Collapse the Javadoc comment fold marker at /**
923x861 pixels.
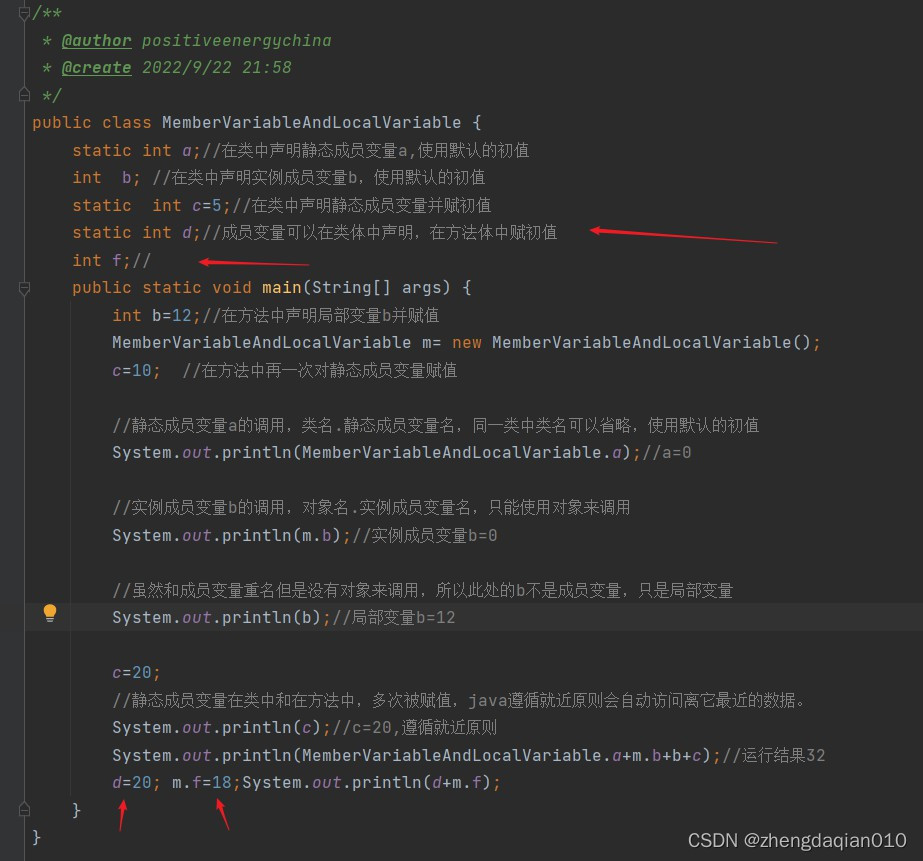point(24,14)
